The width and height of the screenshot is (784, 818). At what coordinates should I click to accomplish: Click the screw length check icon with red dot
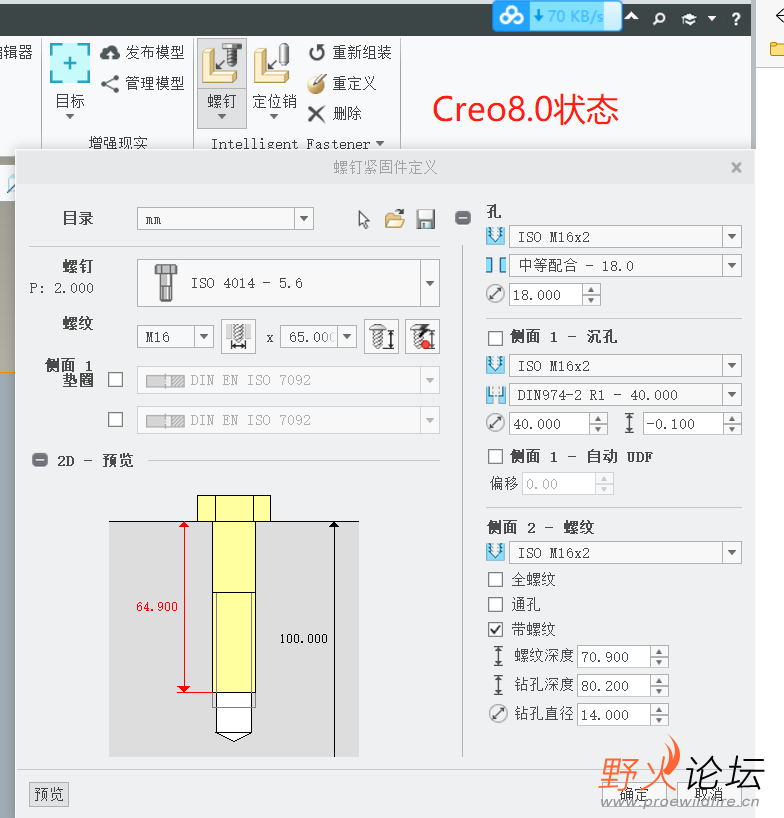(422, 336)
